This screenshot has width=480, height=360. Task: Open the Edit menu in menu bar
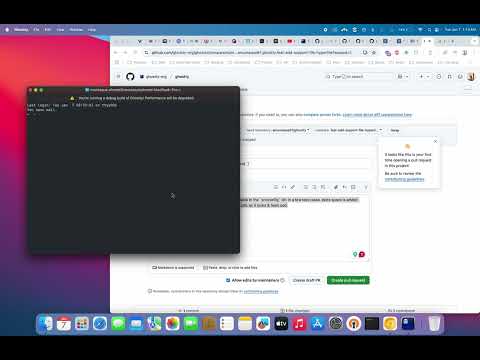click(x=48, y=30)
